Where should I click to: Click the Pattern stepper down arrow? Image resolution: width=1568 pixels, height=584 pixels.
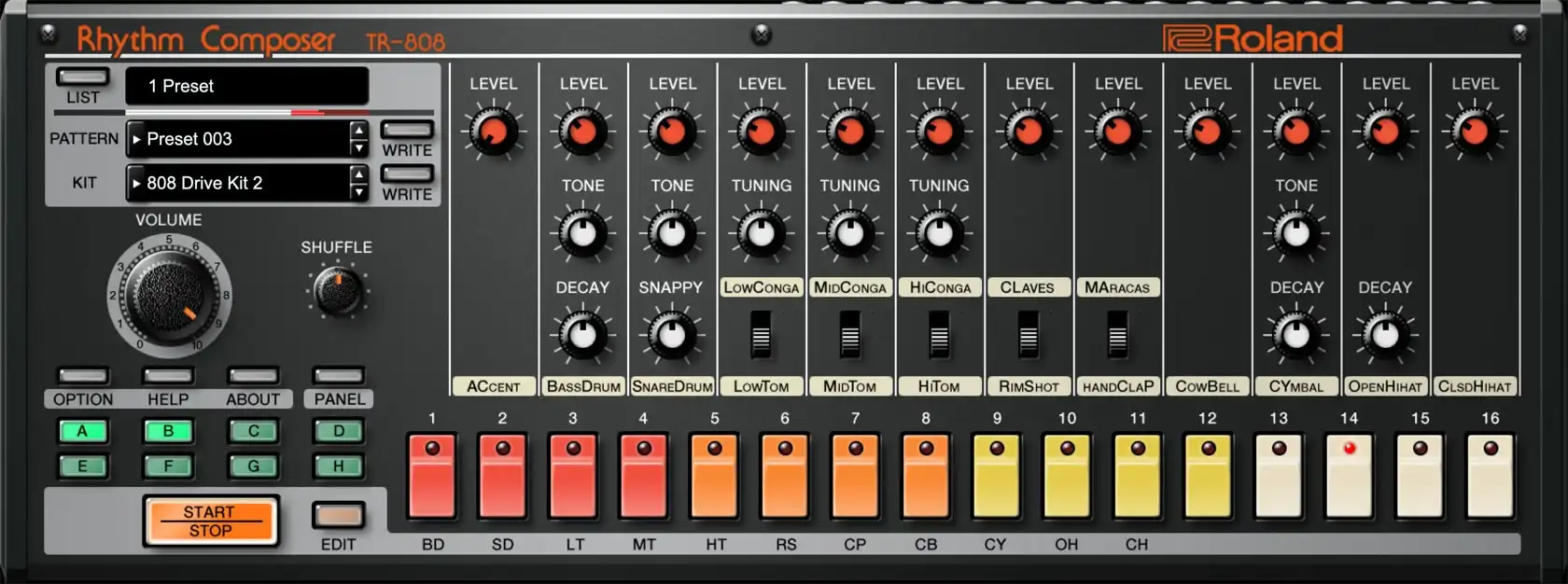358,148
